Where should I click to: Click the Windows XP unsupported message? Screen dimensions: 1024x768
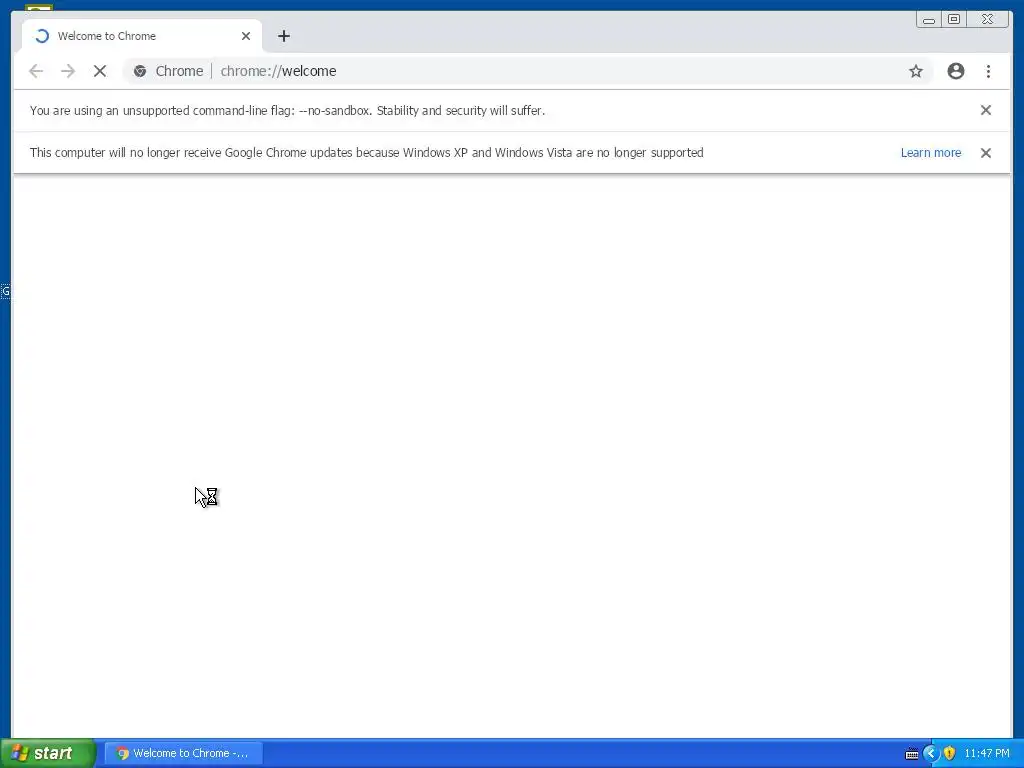[x=366, y=153]
